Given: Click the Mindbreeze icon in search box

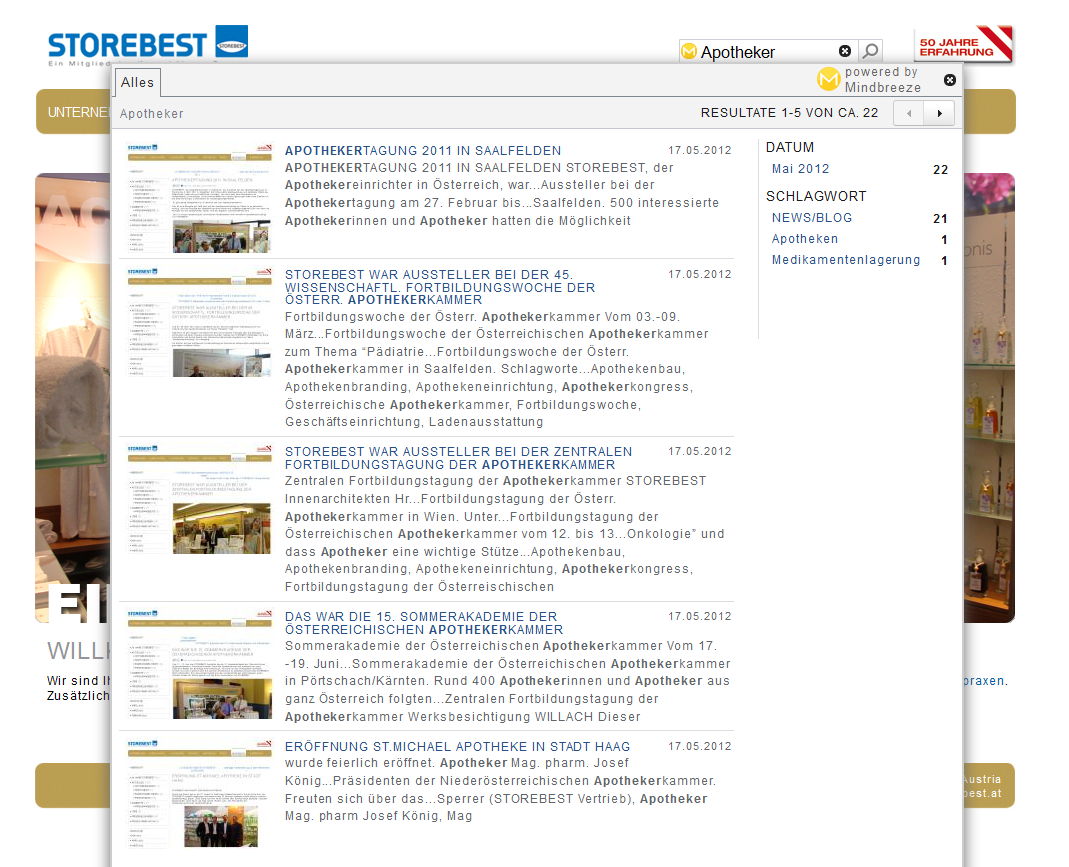Looking at the screenshot, I should pos(689,51).
